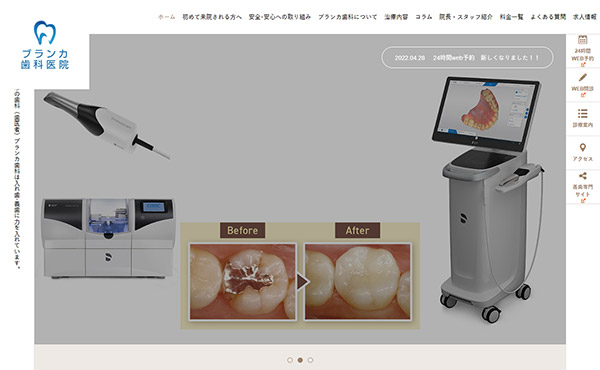The height and width of the screenshot is (370, 600).
Task: Open the 24時間WEB予約 calendar icon
Action: tap(582, 39)
